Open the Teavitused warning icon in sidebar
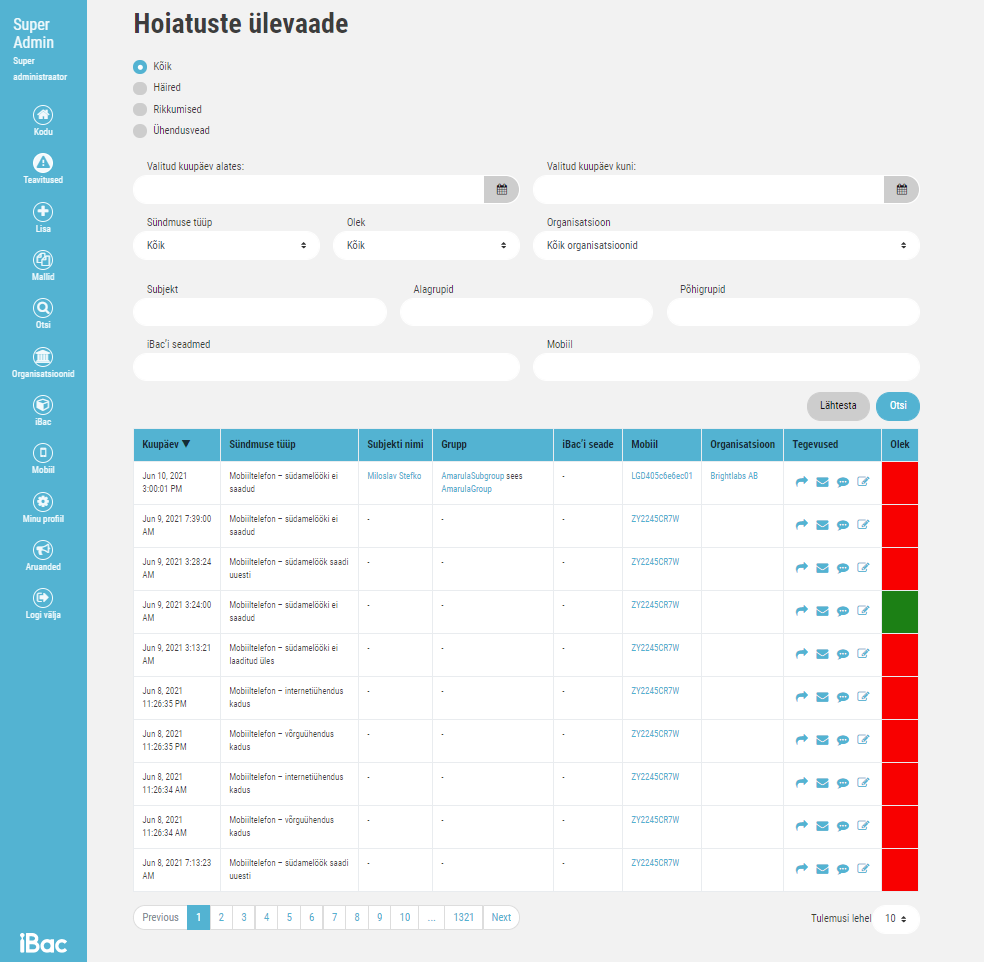 (x=43, y=163)
